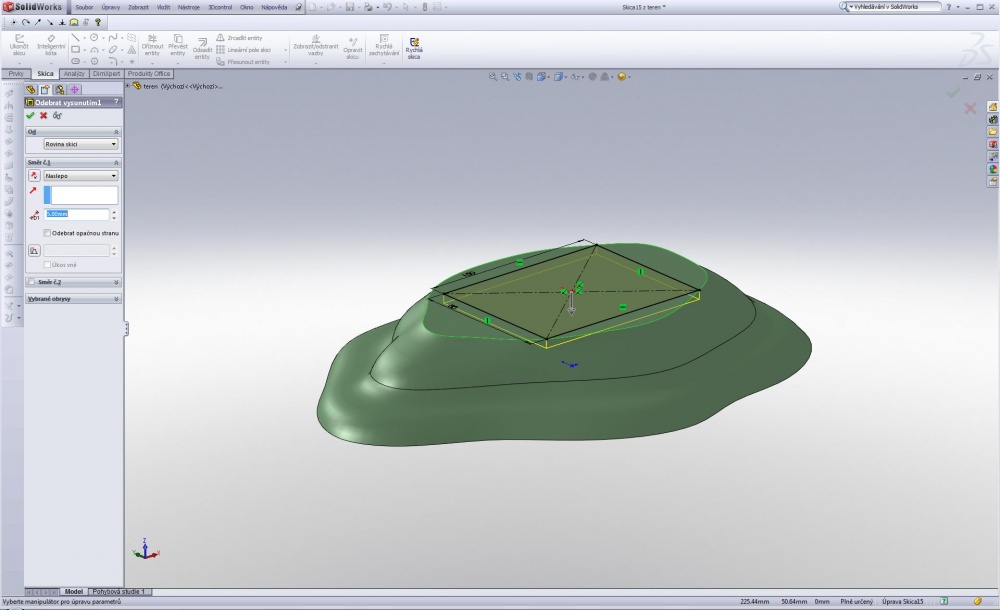Open the PropertyManager tab icon
The height and width of the screenshot is (610, 1000).
45,89
